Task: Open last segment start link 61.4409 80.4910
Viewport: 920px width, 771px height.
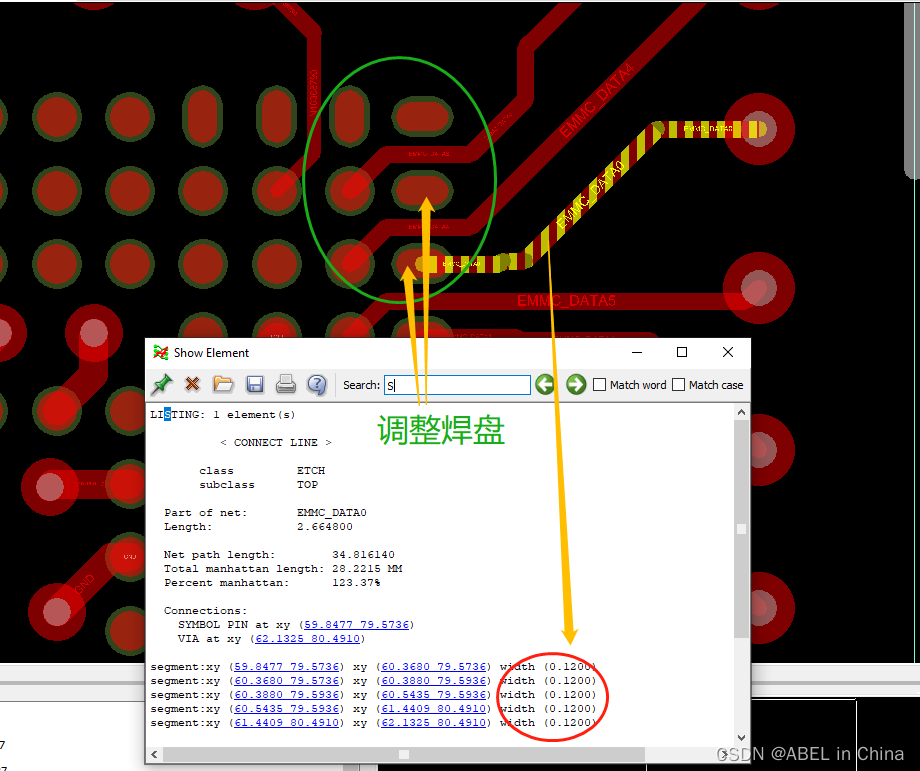Action: coord(286,723)
